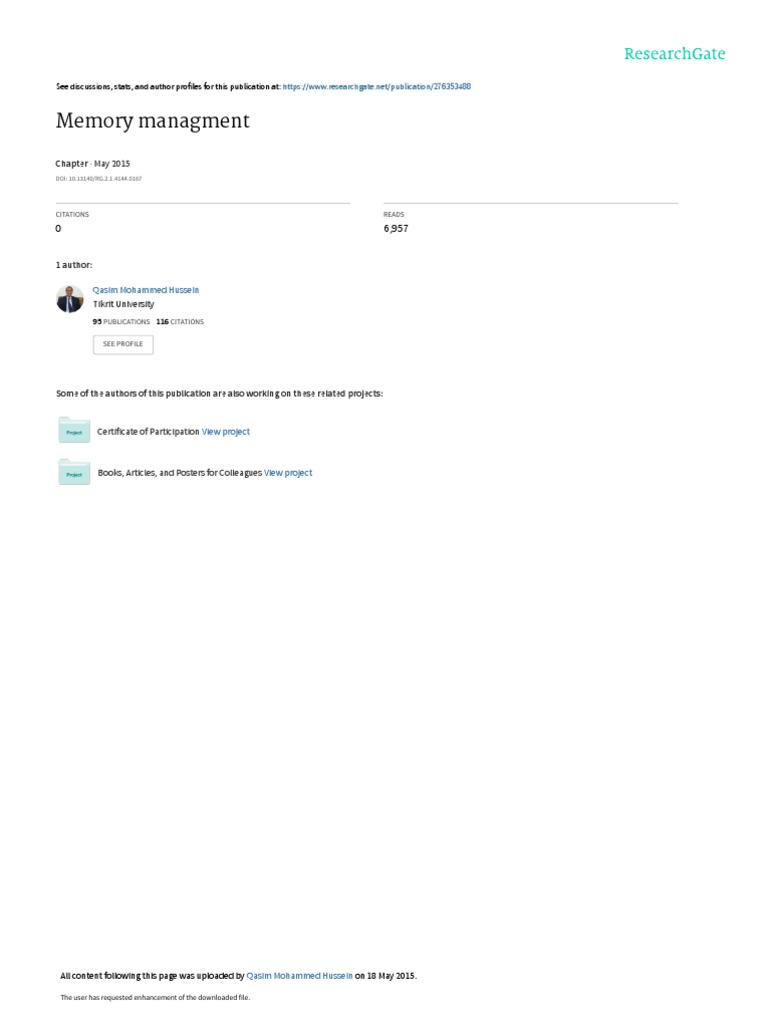Screen dimensions: 768x1024
Task: Select the Tikrit University affiliation text
Action: click(x=123, y=304)
